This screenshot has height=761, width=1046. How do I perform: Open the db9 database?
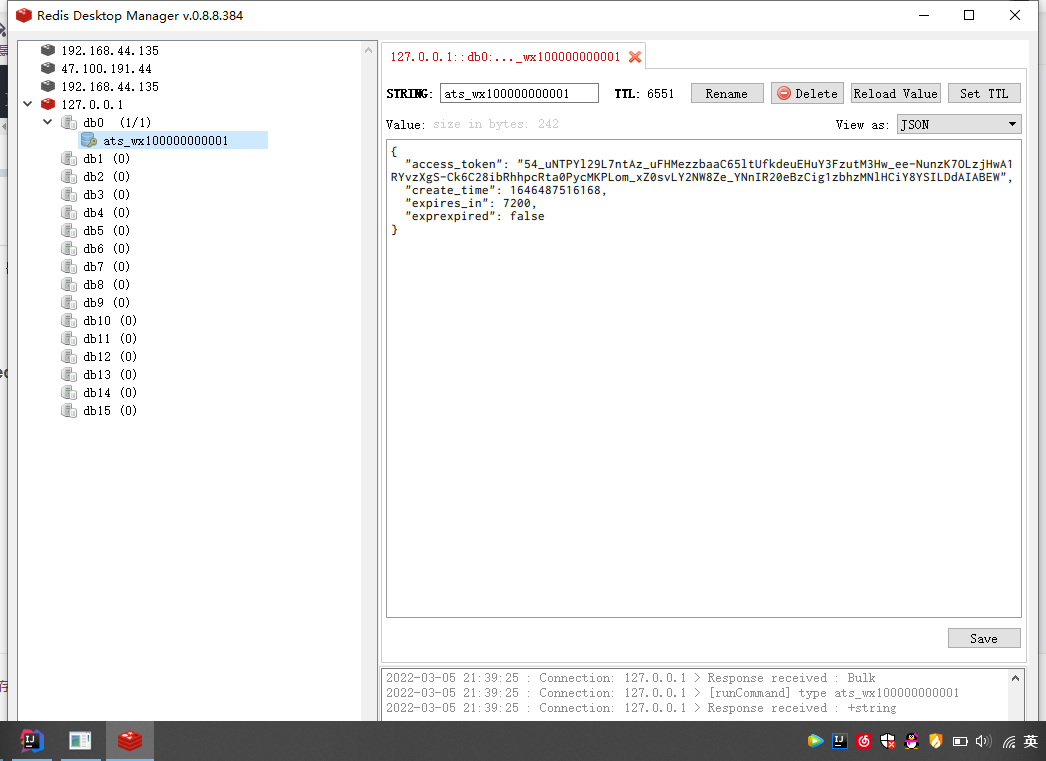(x=106, y=302)
